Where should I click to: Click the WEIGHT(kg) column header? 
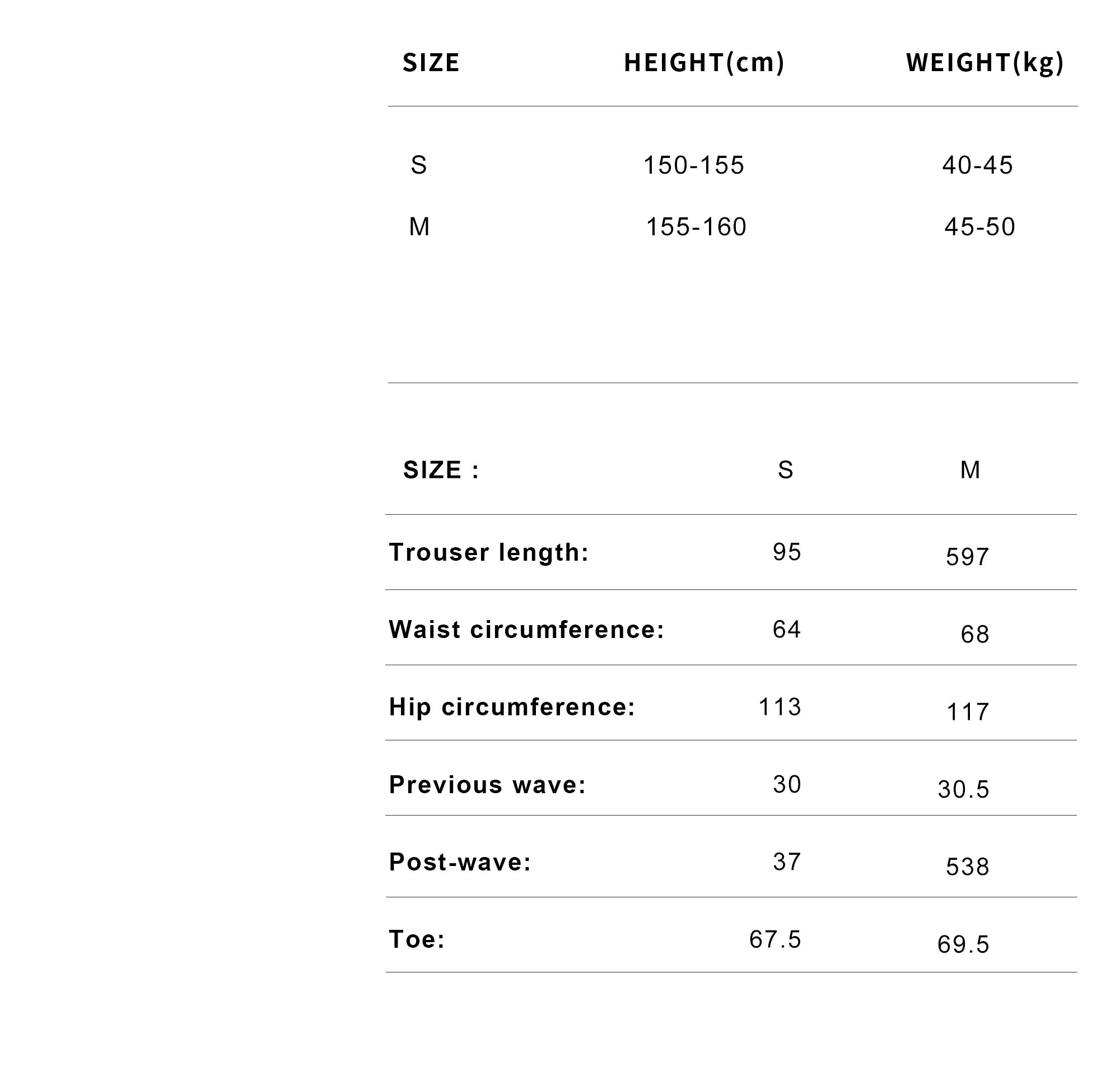tap(984, 63)
